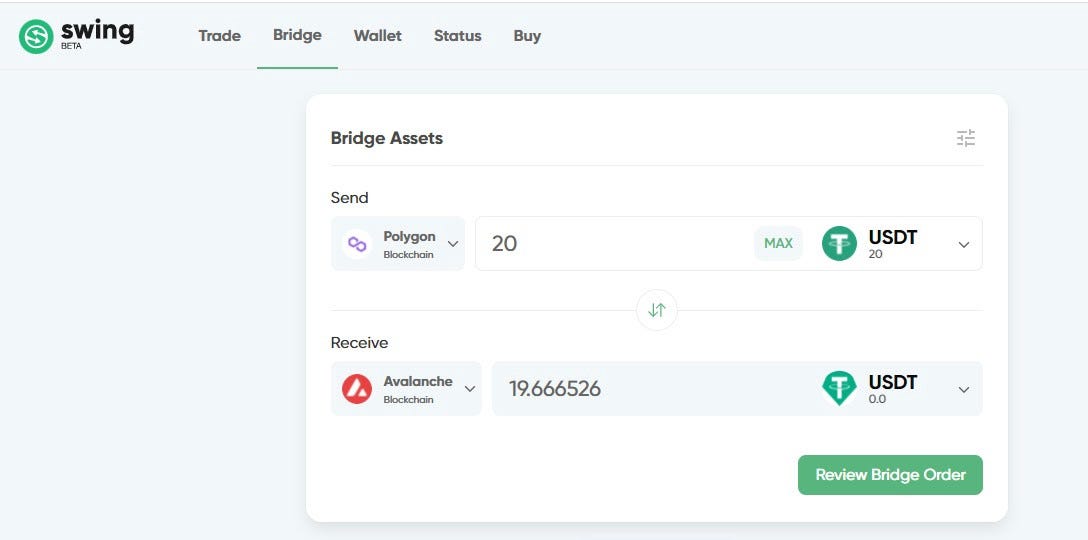Click the USDT icon in Receive row
The width and height of the screenshot is (1088, 540).
[x=840, y=389]
